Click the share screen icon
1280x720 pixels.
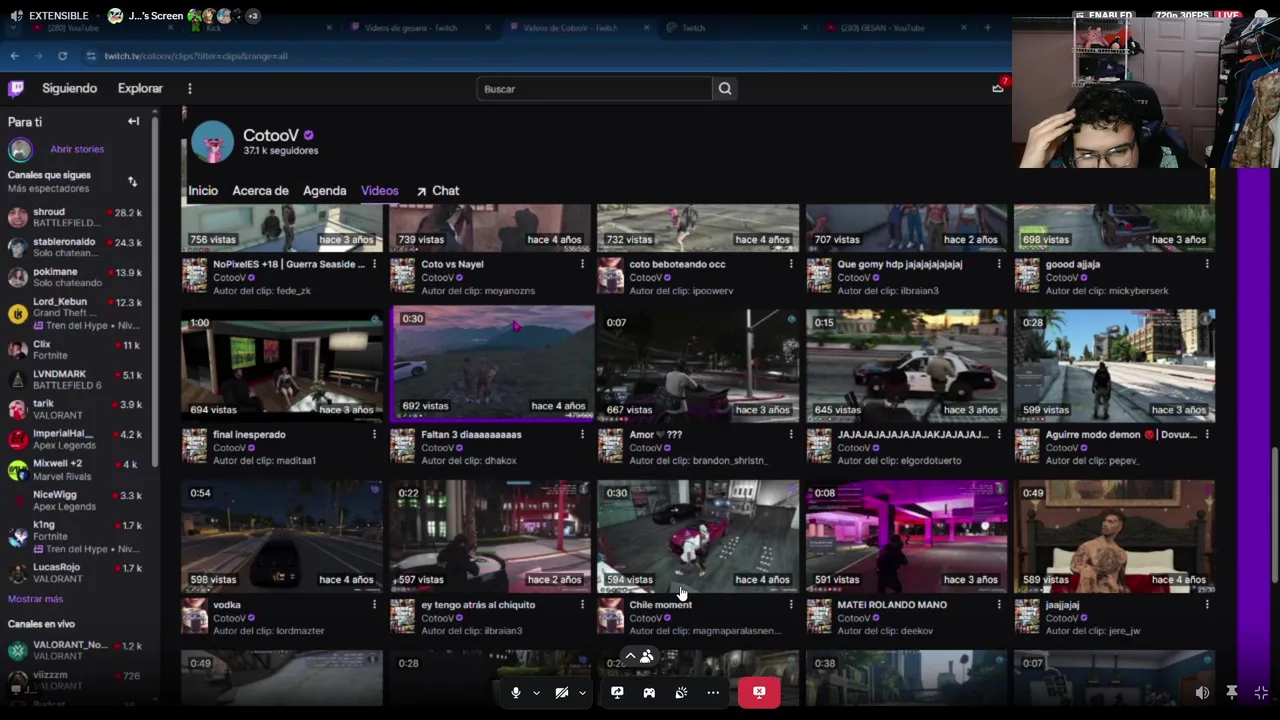point(617,692)
